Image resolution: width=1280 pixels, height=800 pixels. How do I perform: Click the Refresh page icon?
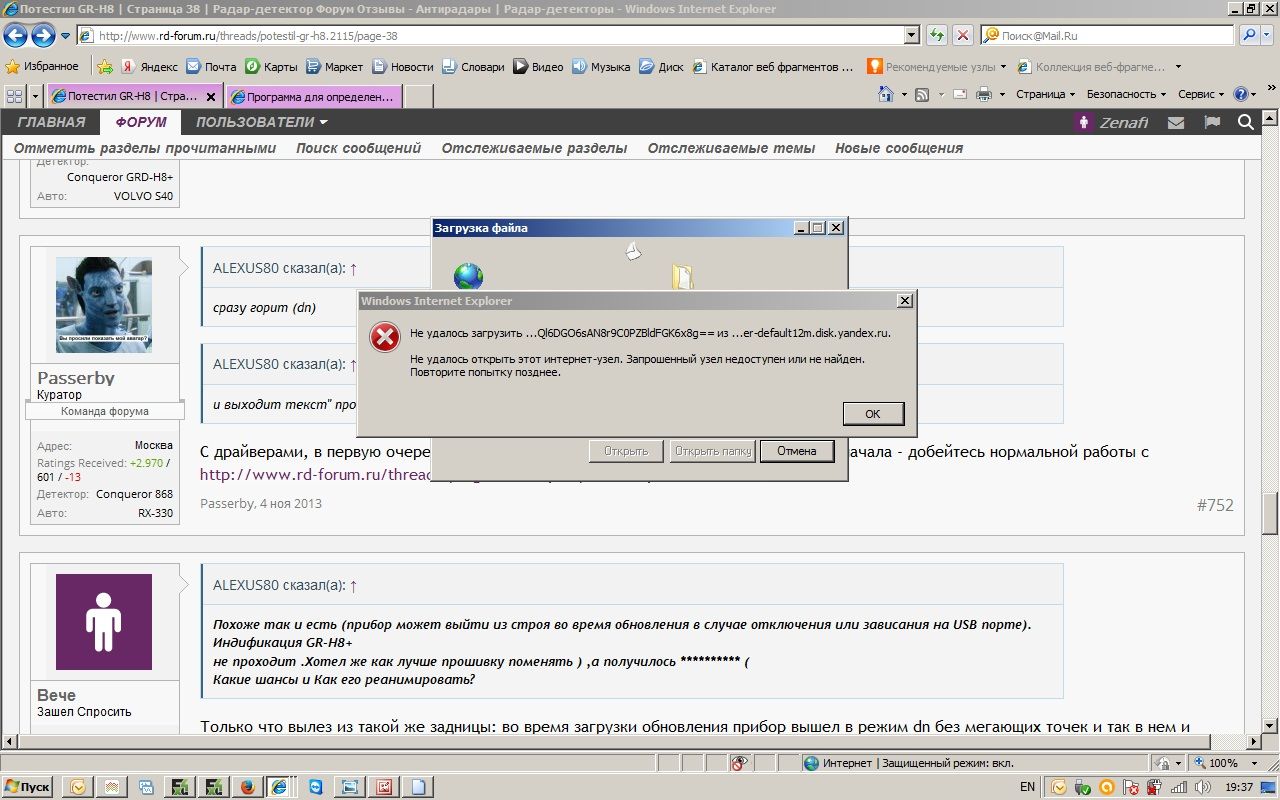(937, 35)
